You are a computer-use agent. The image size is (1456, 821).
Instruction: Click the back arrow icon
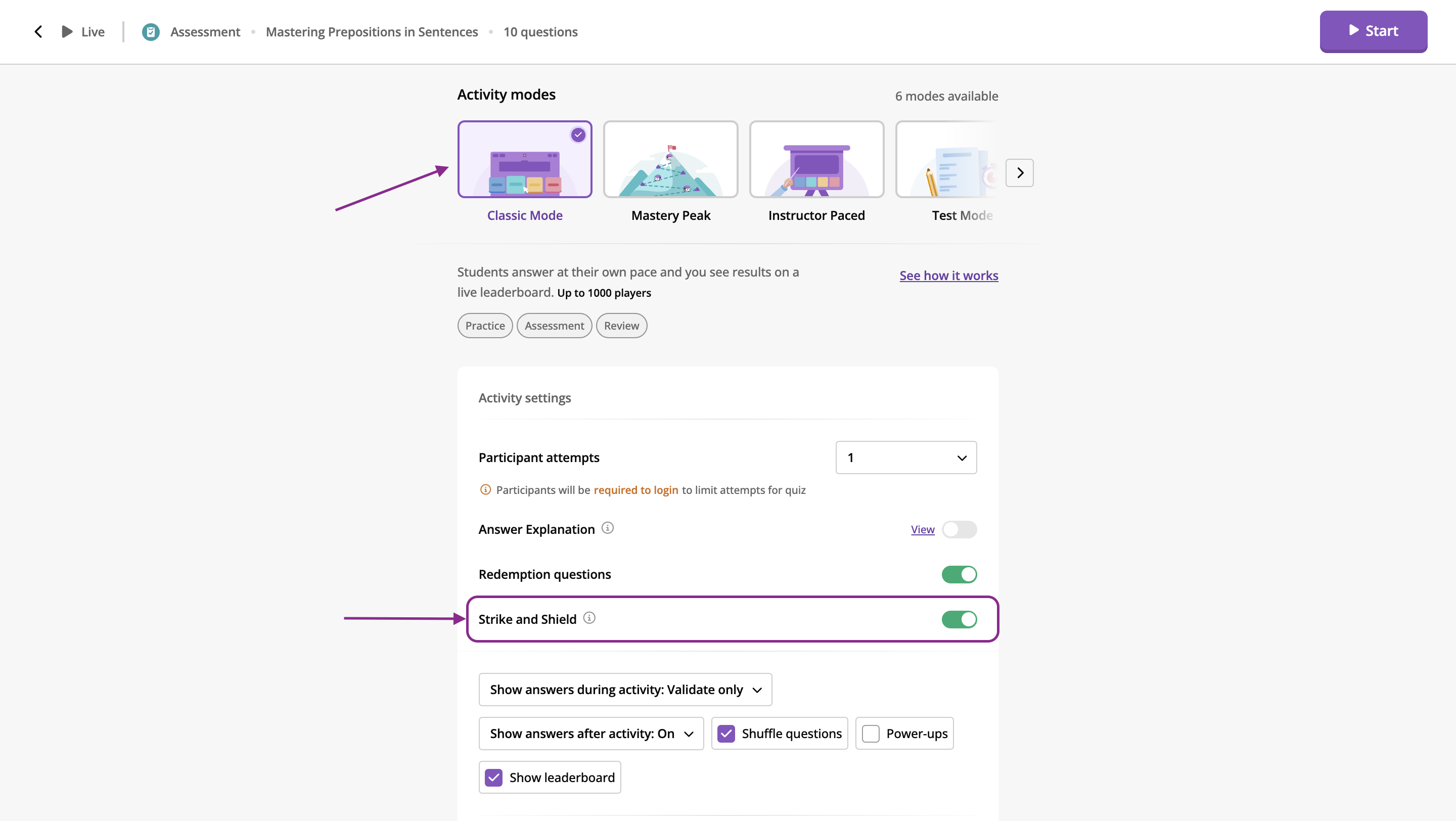[38, 32]
